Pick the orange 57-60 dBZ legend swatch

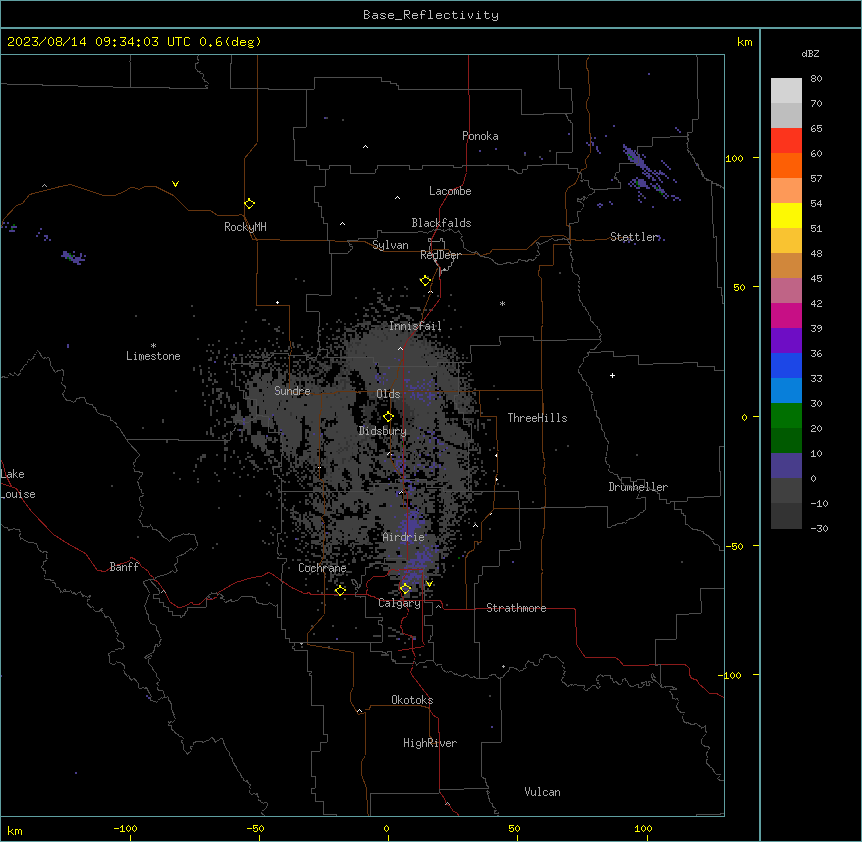click(786, 165)
